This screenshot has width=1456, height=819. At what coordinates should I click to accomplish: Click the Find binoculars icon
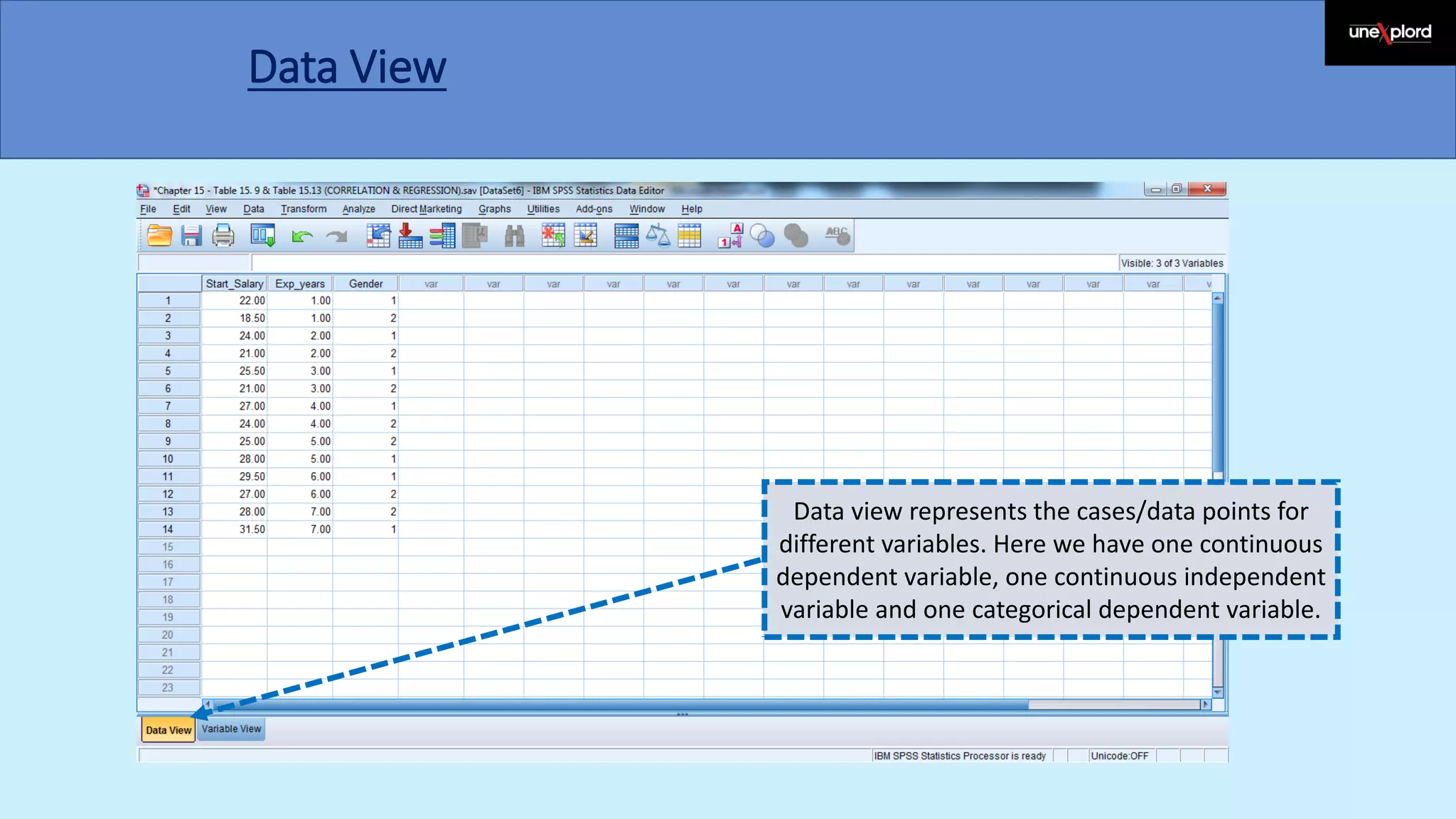tap(514, 235)
